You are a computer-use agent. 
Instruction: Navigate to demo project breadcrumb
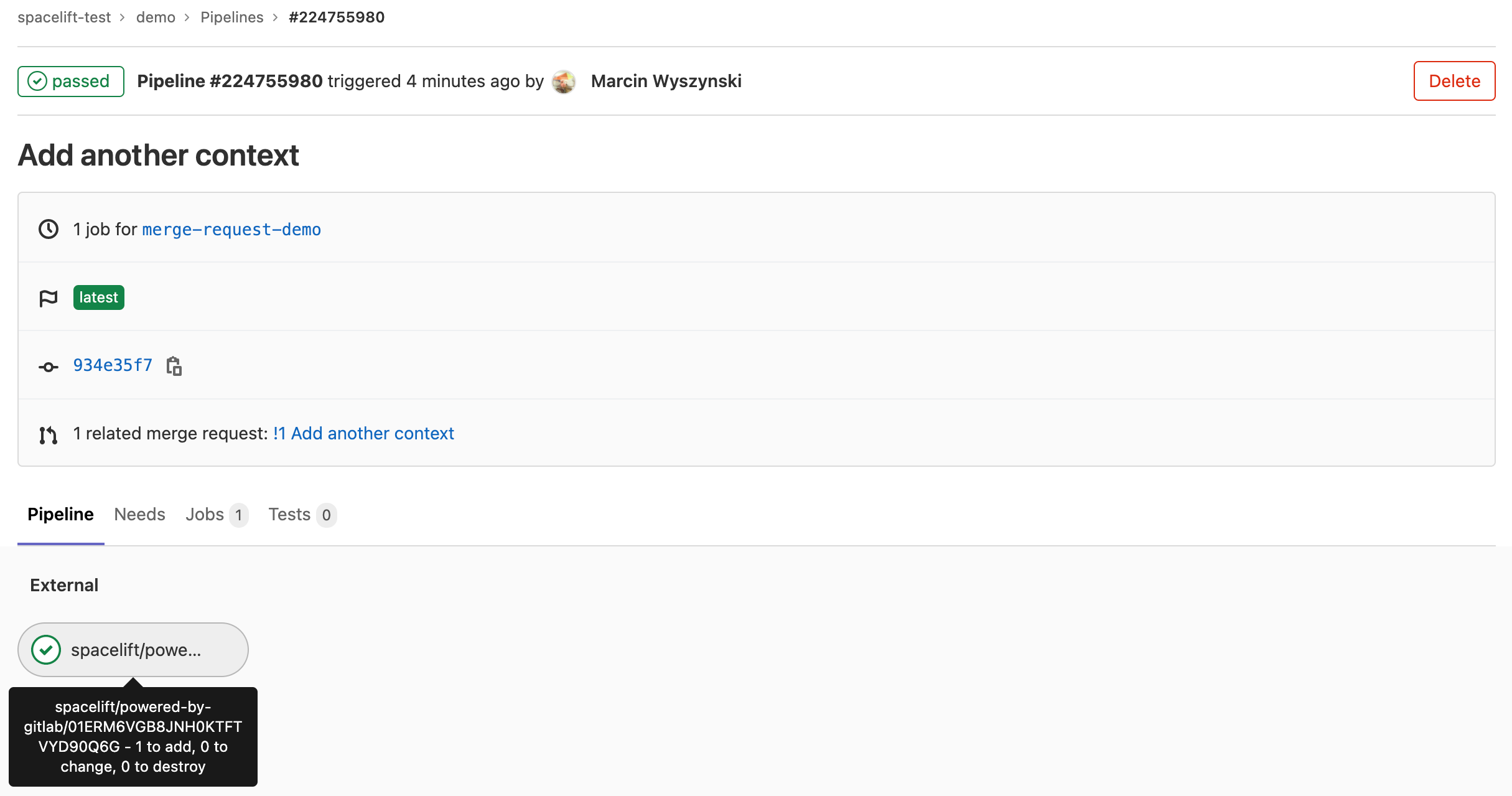[156, 17]
